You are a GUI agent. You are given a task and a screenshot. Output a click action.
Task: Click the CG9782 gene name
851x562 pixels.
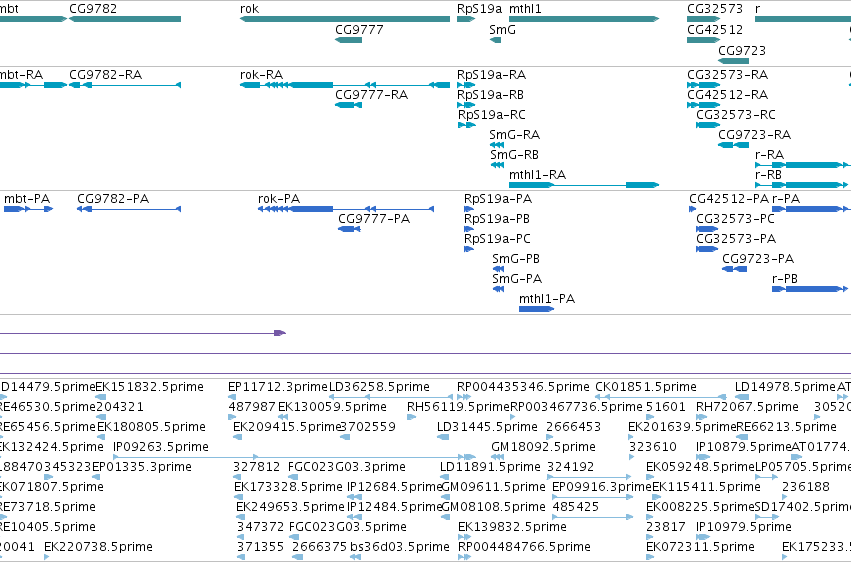point(93,9)
